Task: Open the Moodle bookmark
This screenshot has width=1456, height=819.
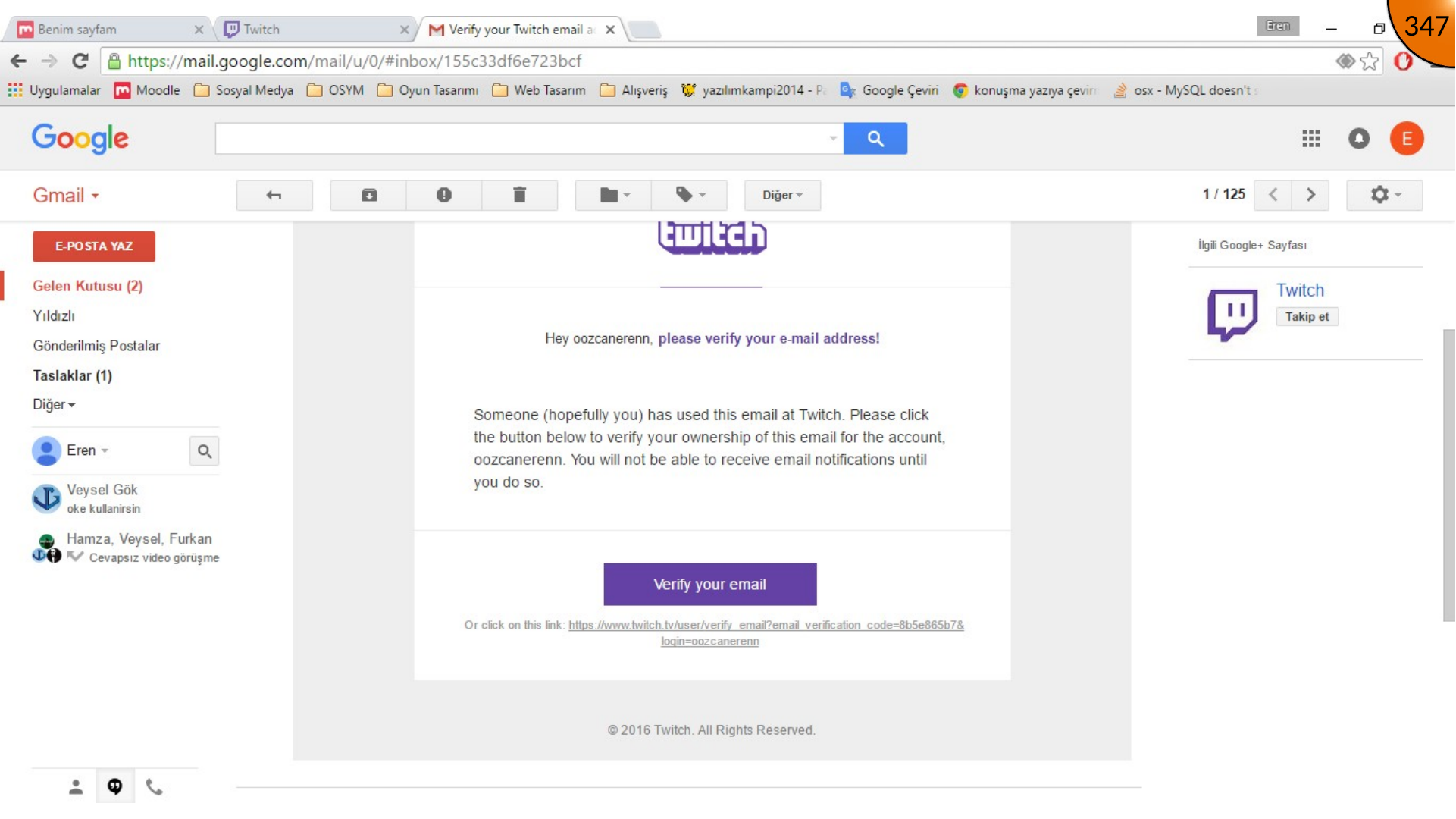Action: tap(148, 90)
